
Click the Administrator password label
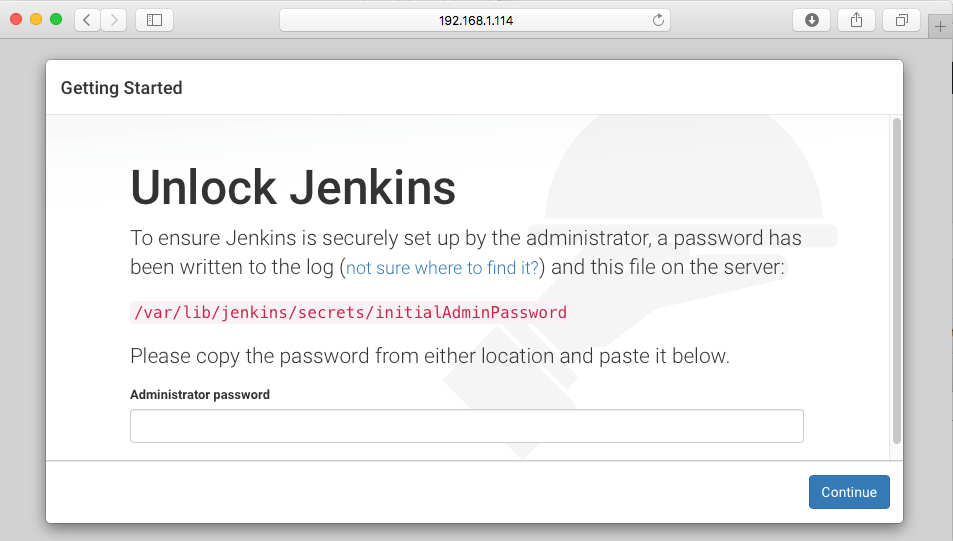point(200,395)
